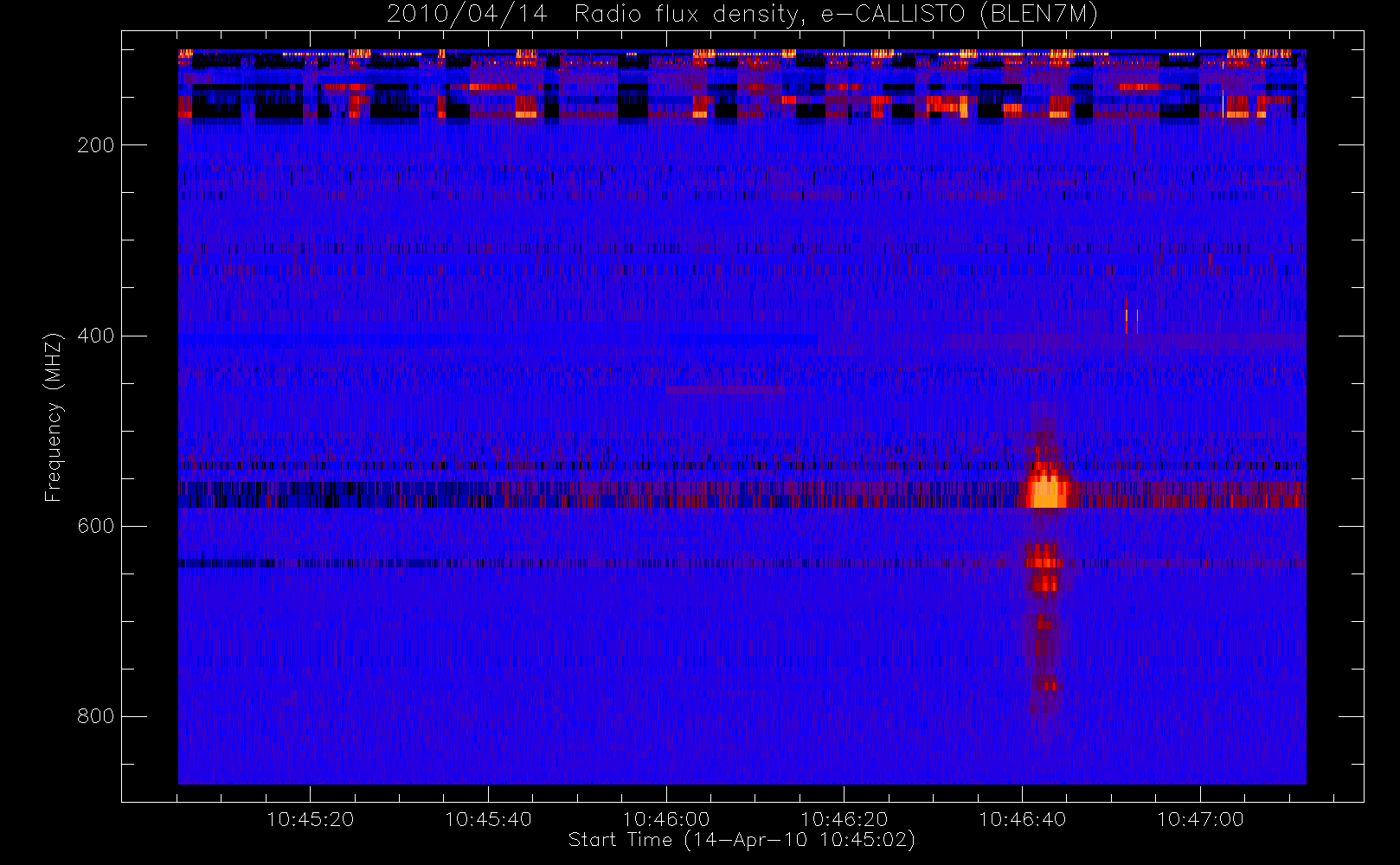Click the '600' frequency axis label
Image resolution: width=1400 pixels, height=865 pixels.
[x=96, y=526]
